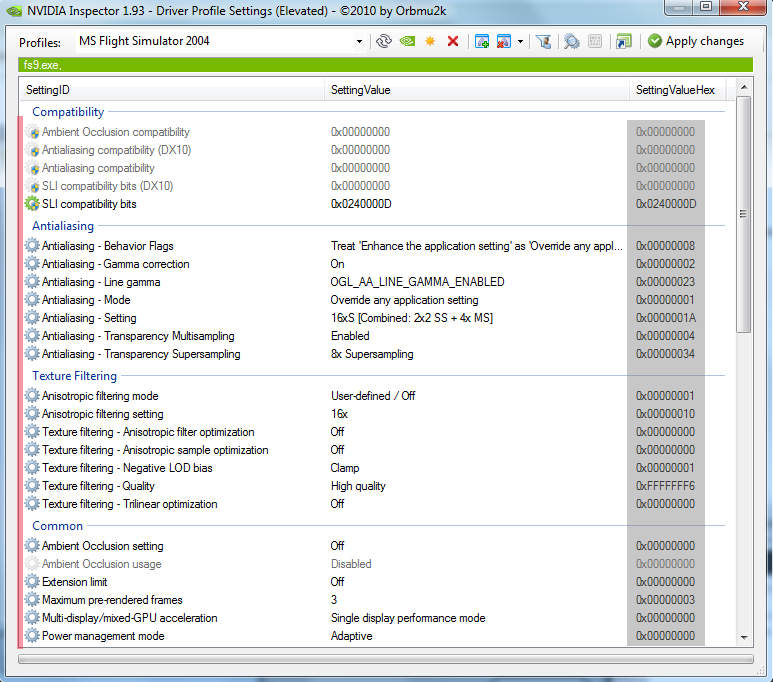This screenshot has width=773, height=682.
Task: Click the Apply changes button
Action: tap(696, 41)
